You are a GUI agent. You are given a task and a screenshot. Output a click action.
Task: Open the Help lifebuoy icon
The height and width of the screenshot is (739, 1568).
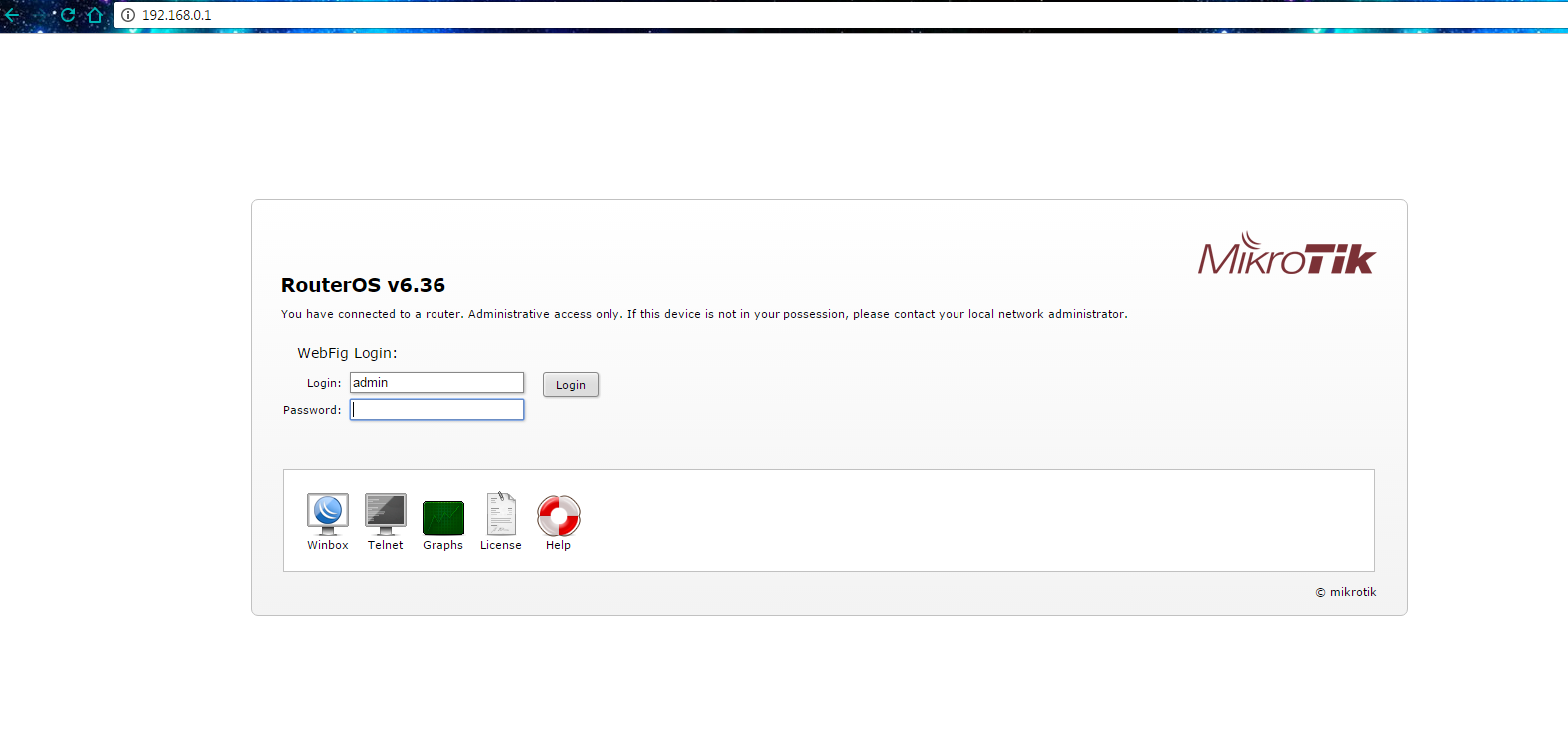(x=559, y=515)
